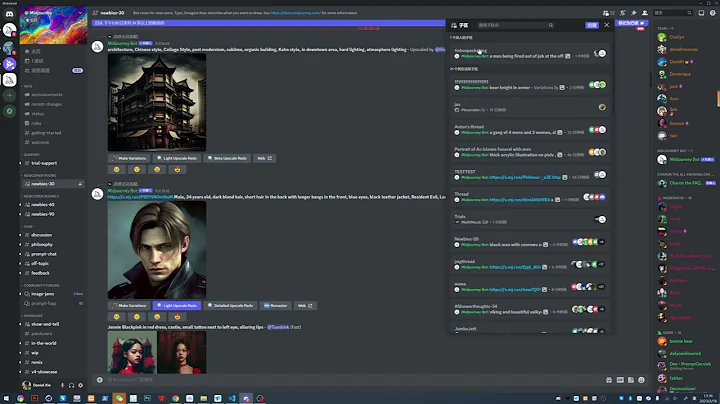The height and width of the screenshot is (404, 720).
Task: Open WeChat from the Windows taskbar
Action: [x=119, y=398]
